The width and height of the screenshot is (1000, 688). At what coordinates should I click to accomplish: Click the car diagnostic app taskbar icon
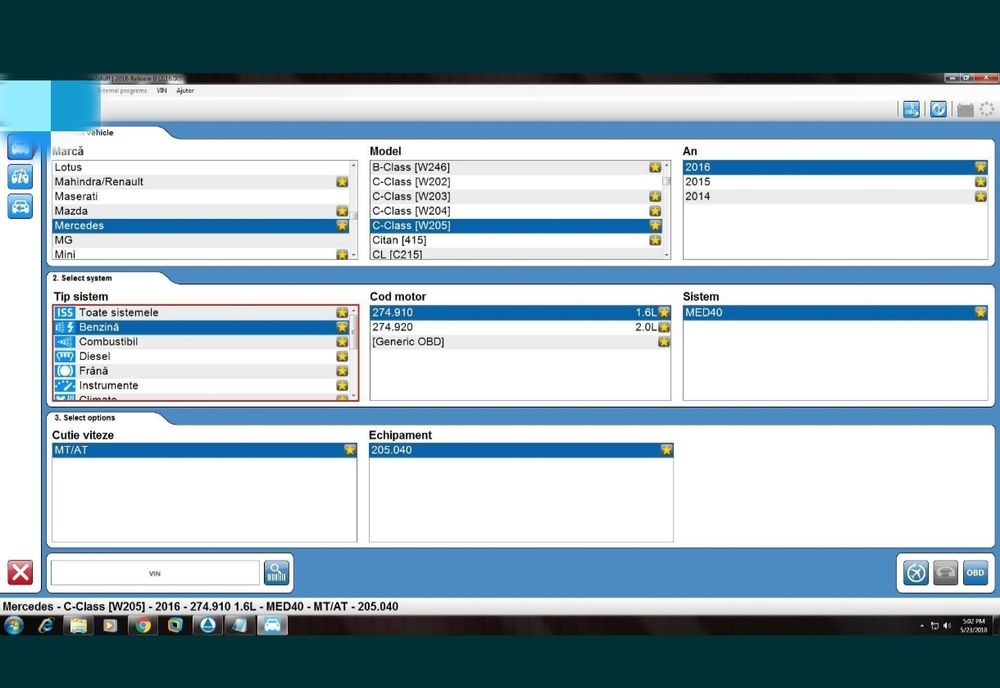click(x=272, y=626)
